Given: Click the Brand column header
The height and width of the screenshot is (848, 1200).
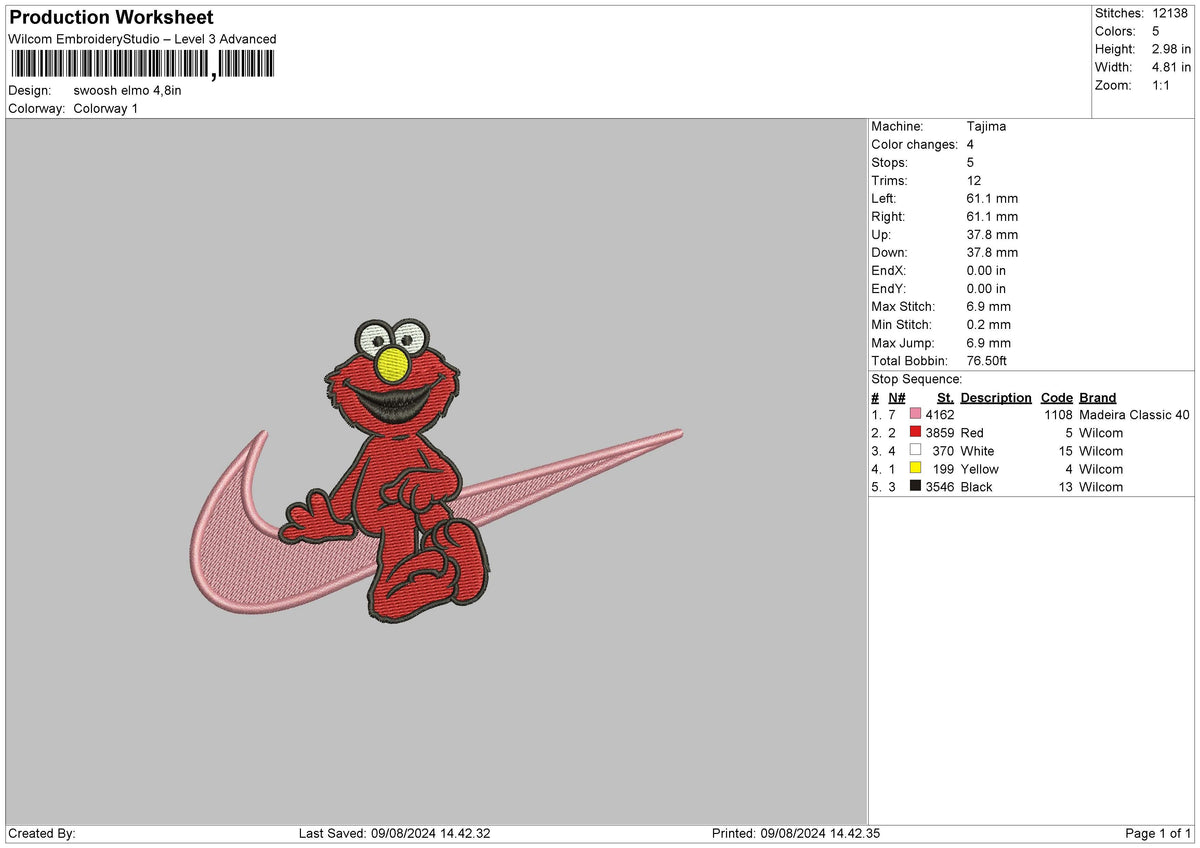Looking at the screenshot, I should (1097, 397).
